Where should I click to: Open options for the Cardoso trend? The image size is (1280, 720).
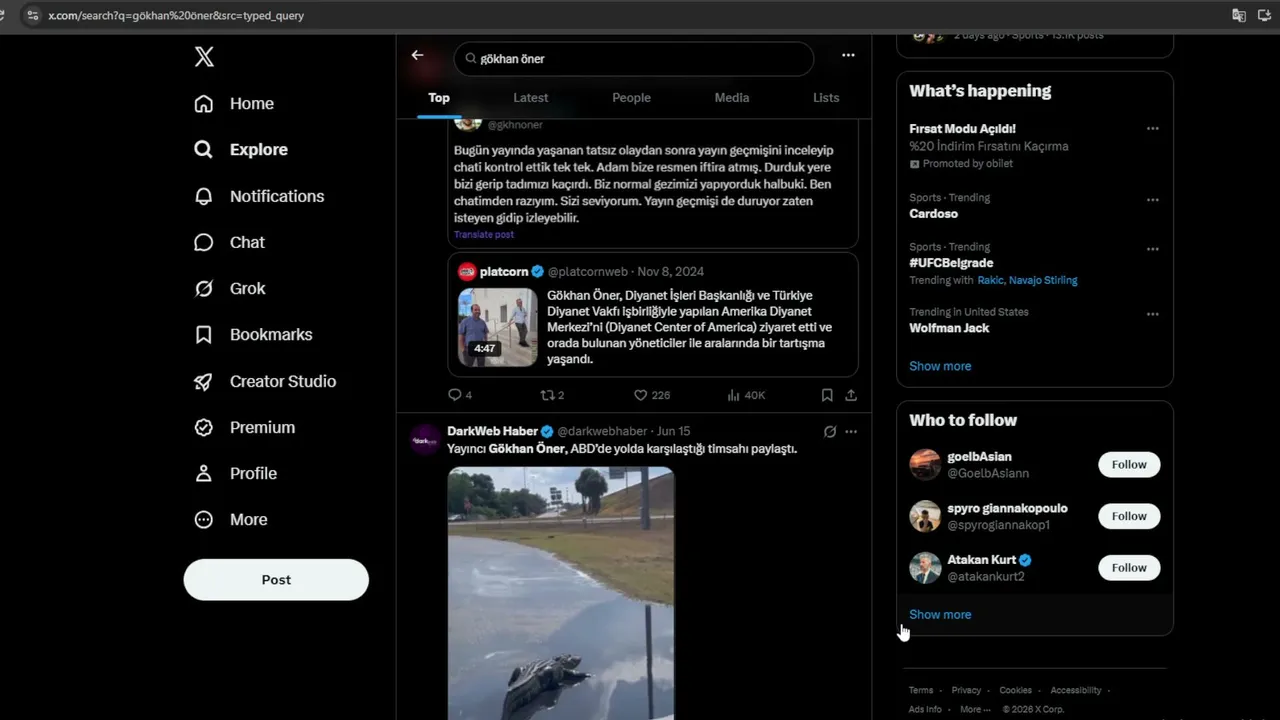[x=1153, y=200]
